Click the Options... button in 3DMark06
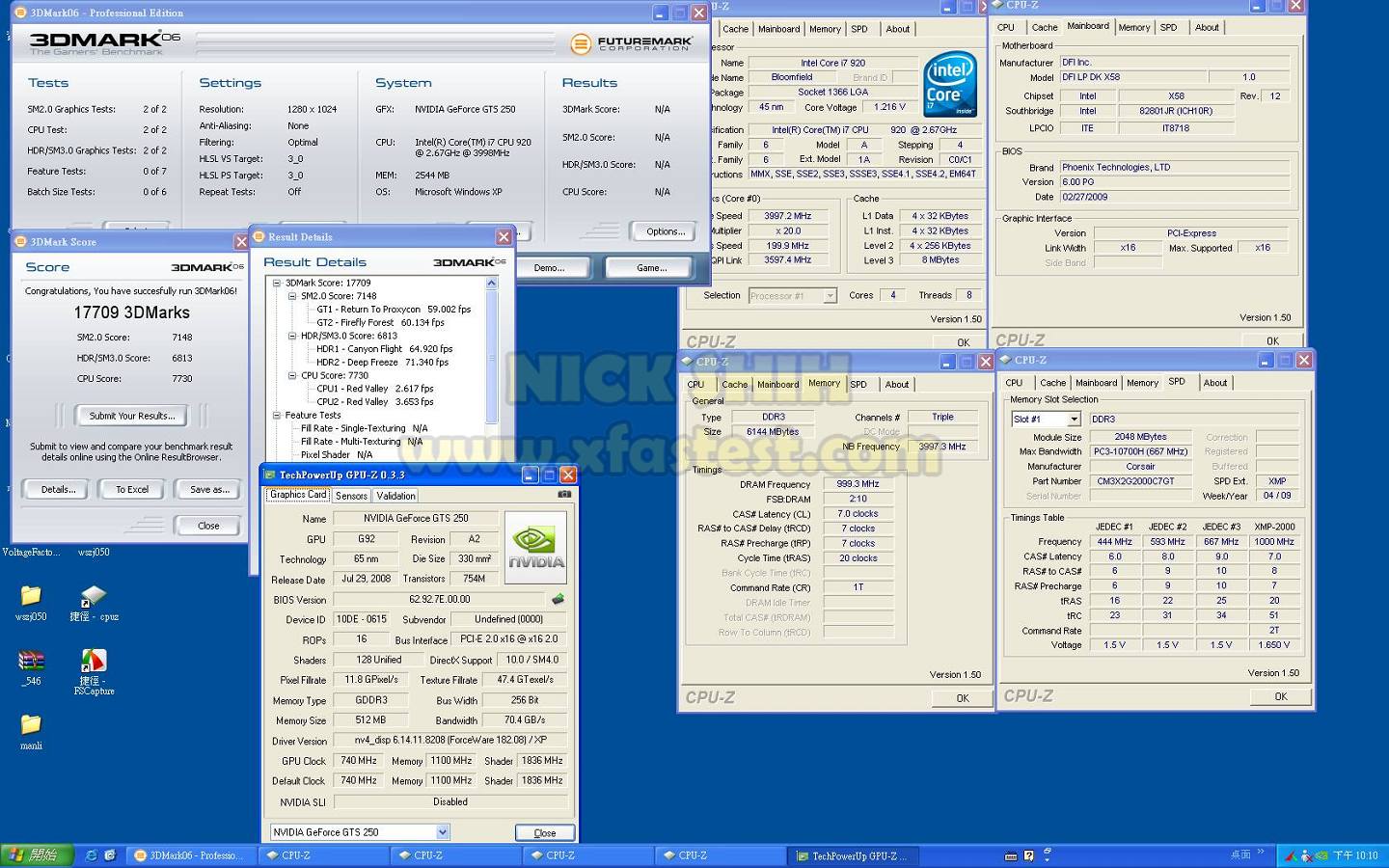The height and width of the screenshot is (868, 1389). tap(666, 231)
